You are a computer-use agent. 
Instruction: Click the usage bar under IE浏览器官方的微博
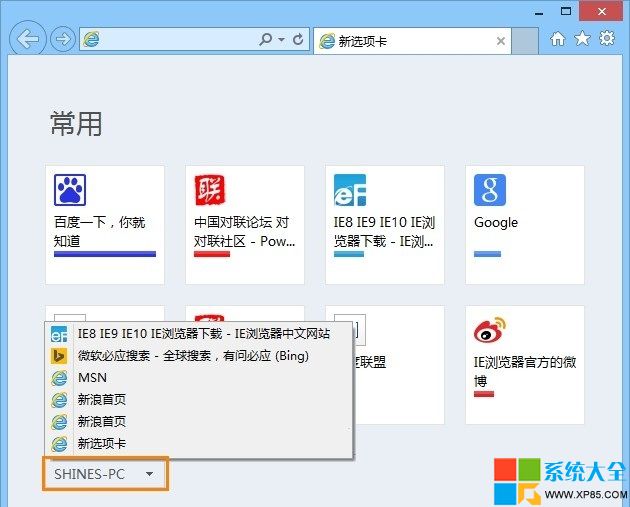point(484,394)
